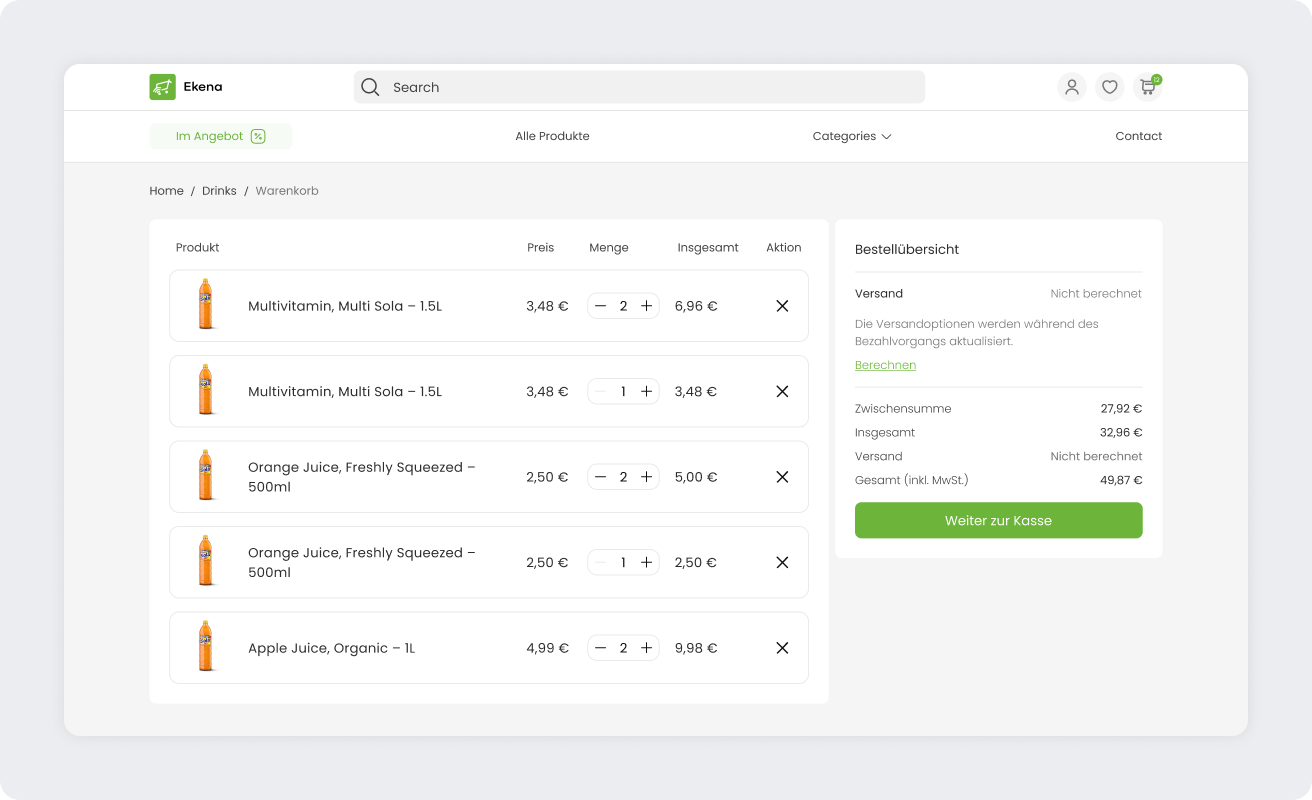The image size is (1312, 800).
Task: Focus the Search input field
Action: point(650,87)
